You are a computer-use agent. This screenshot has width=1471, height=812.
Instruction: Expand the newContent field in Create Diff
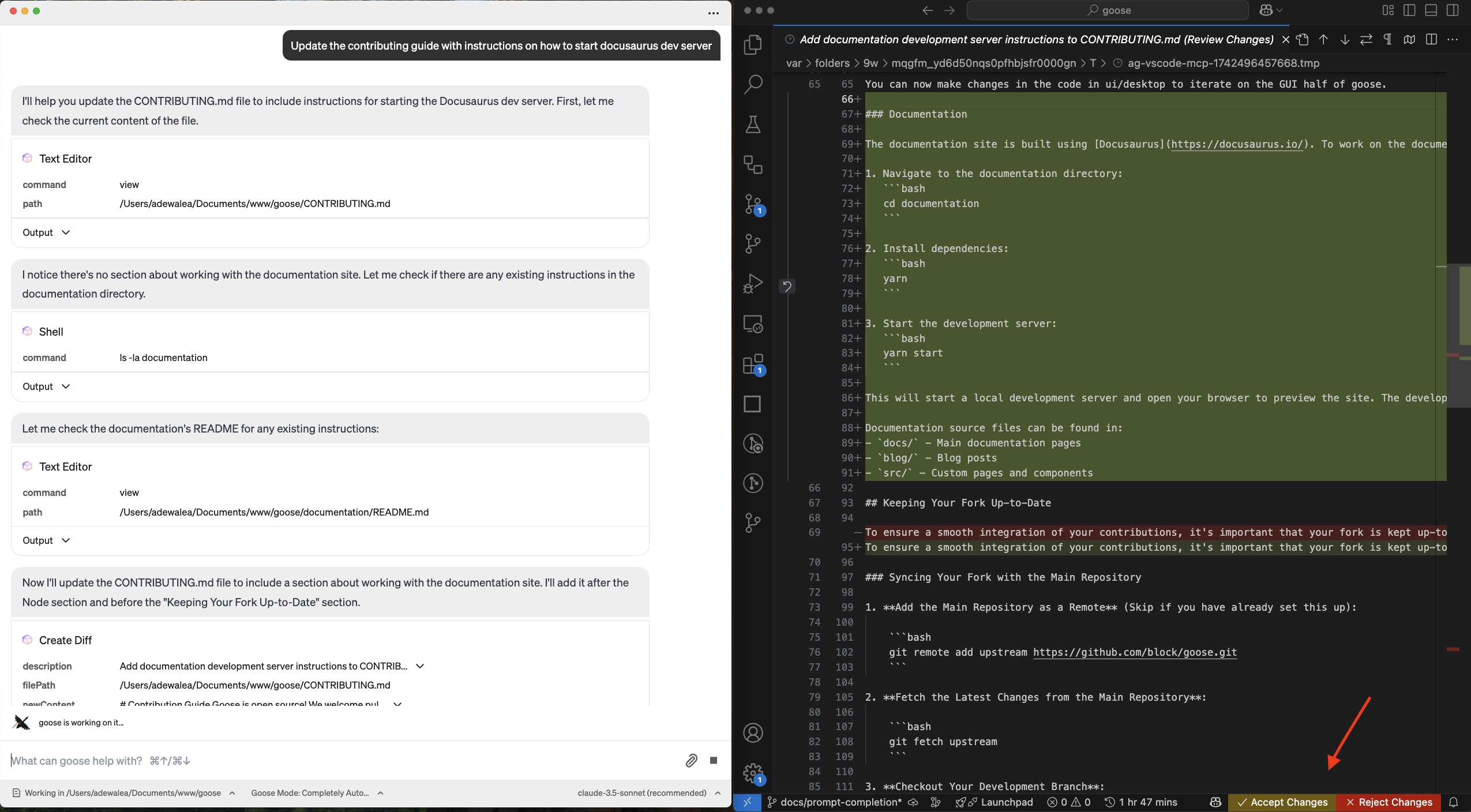(397, 704)
